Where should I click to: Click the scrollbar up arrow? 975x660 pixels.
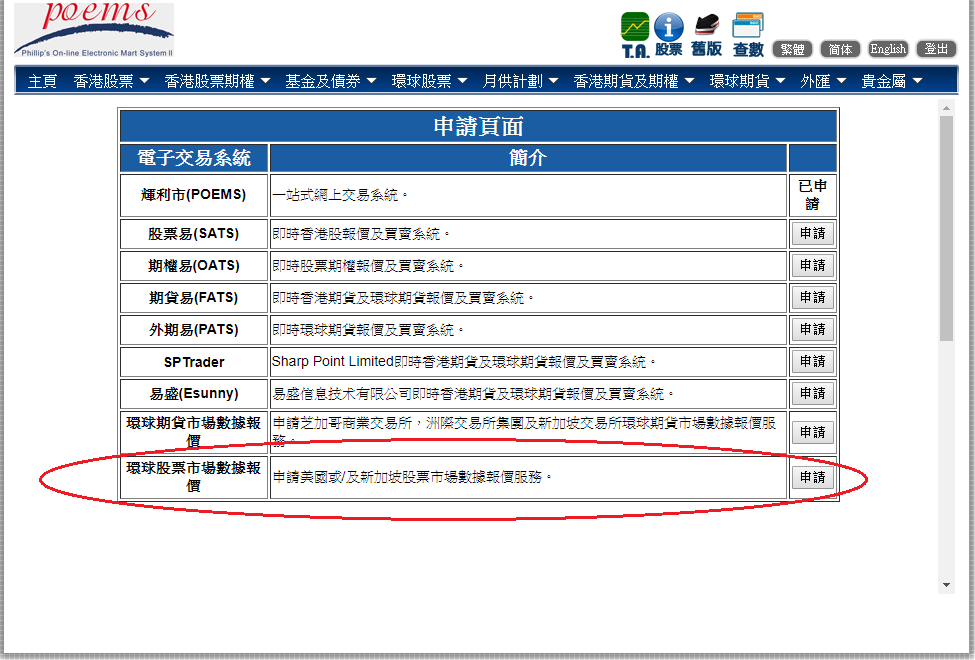[x=946, y=108]
